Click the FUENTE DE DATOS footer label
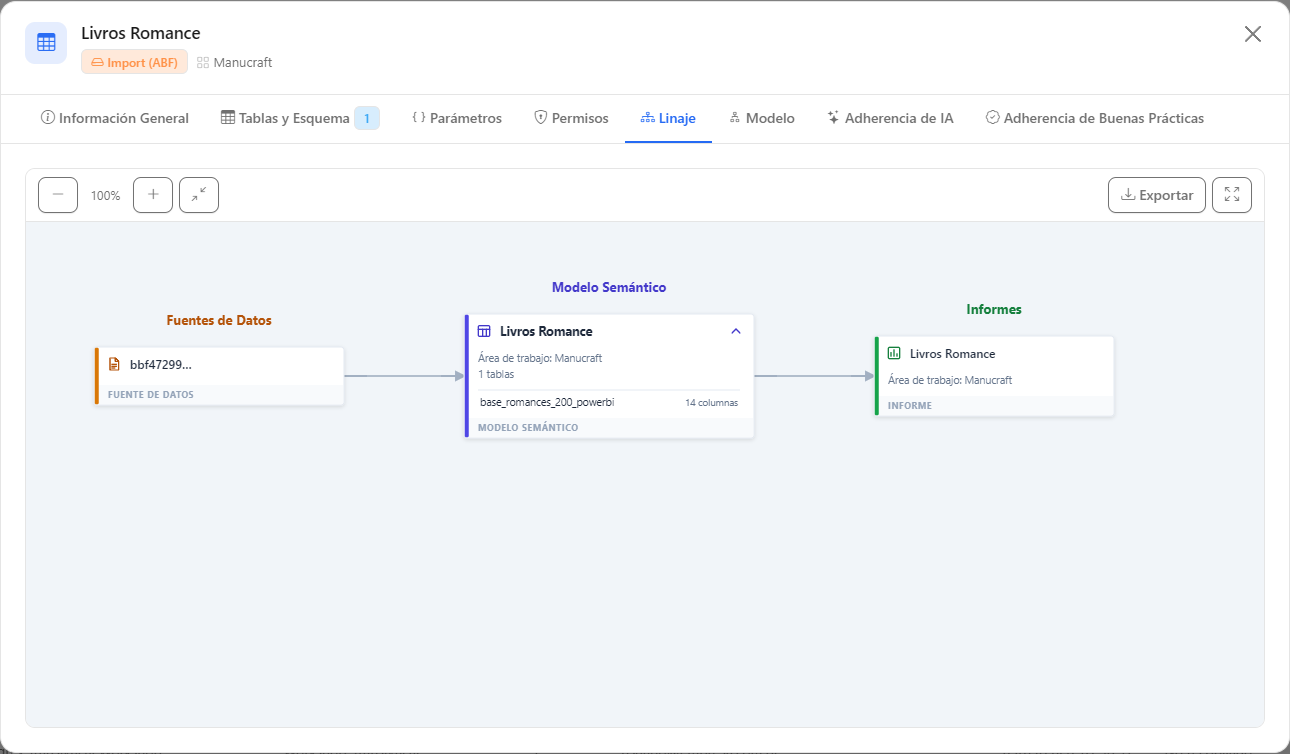 point(151,395)
